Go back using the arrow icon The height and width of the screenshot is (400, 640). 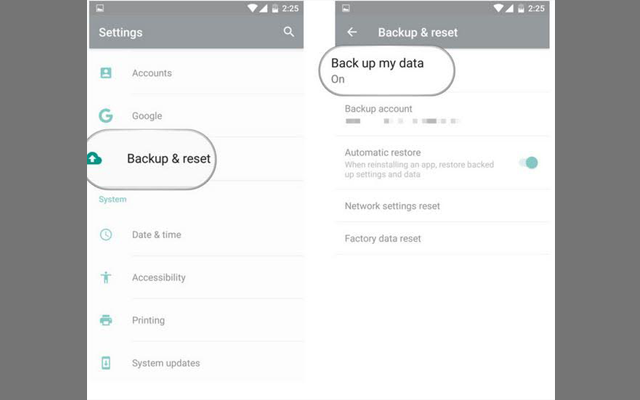pos(352,32)
